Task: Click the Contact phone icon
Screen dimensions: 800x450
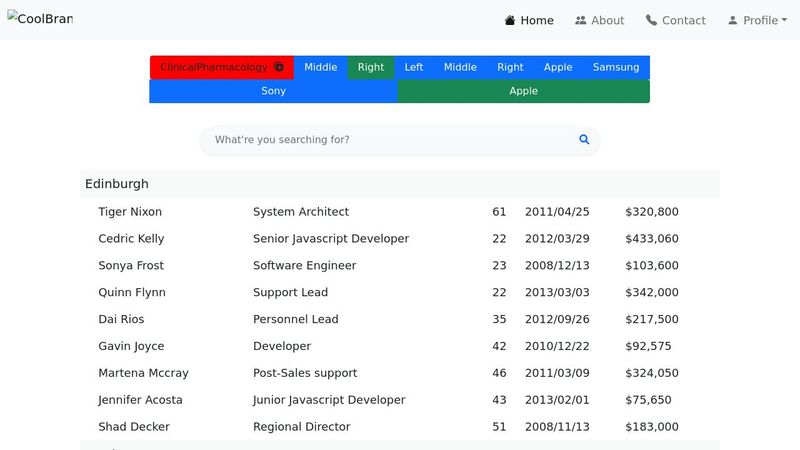Action: (x=652, y=20)
